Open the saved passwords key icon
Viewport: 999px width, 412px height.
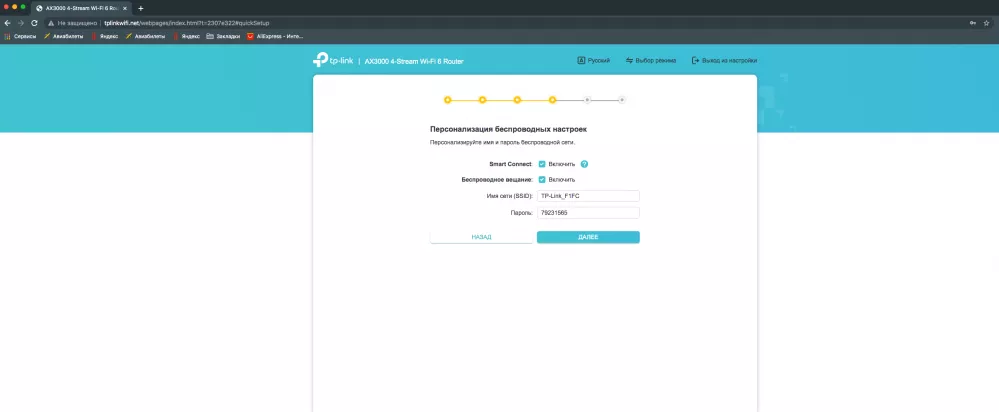click(x=973, y=23)
